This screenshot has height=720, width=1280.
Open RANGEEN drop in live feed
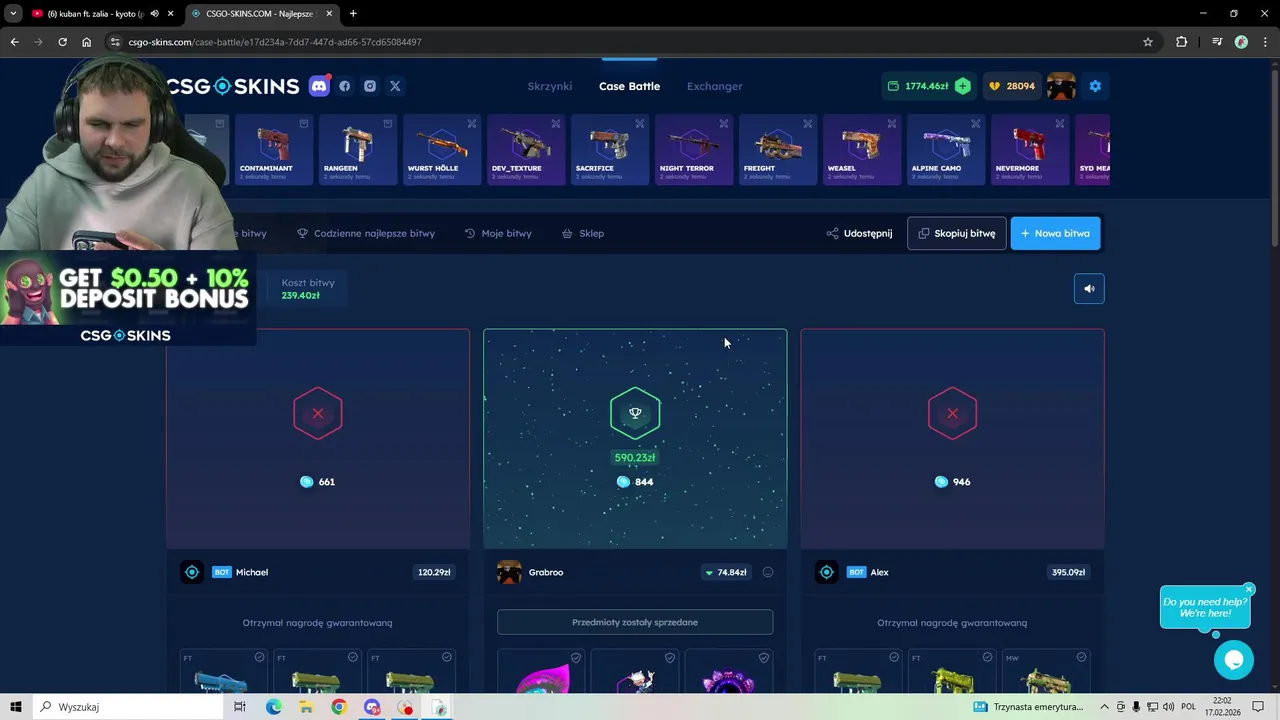point(357,150)
